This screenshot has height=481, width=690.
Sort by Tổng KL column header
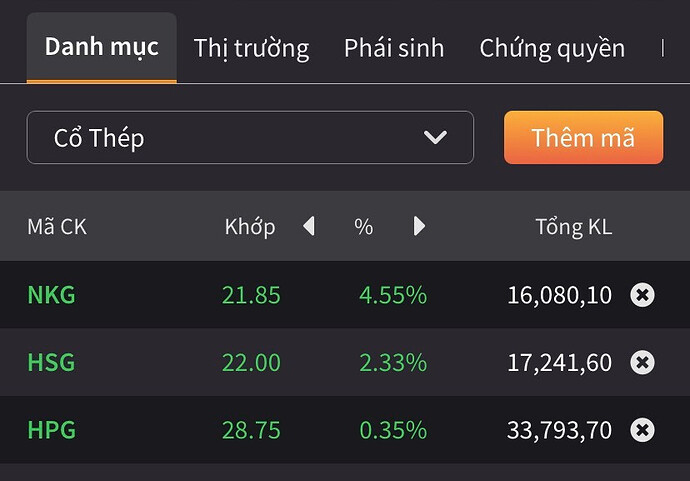(x=573, y=227)
